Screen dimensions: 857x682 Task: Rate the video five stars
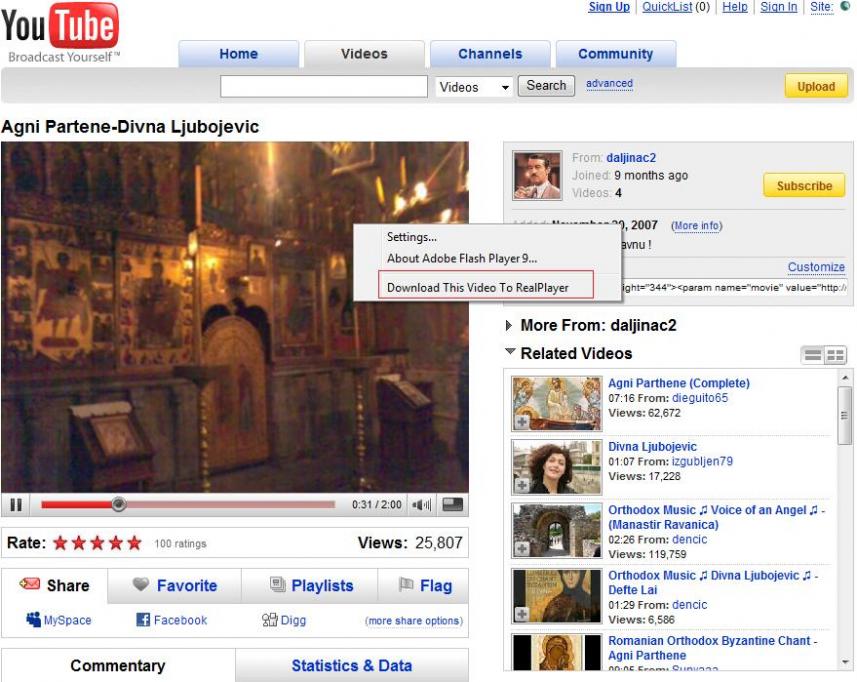134,543
